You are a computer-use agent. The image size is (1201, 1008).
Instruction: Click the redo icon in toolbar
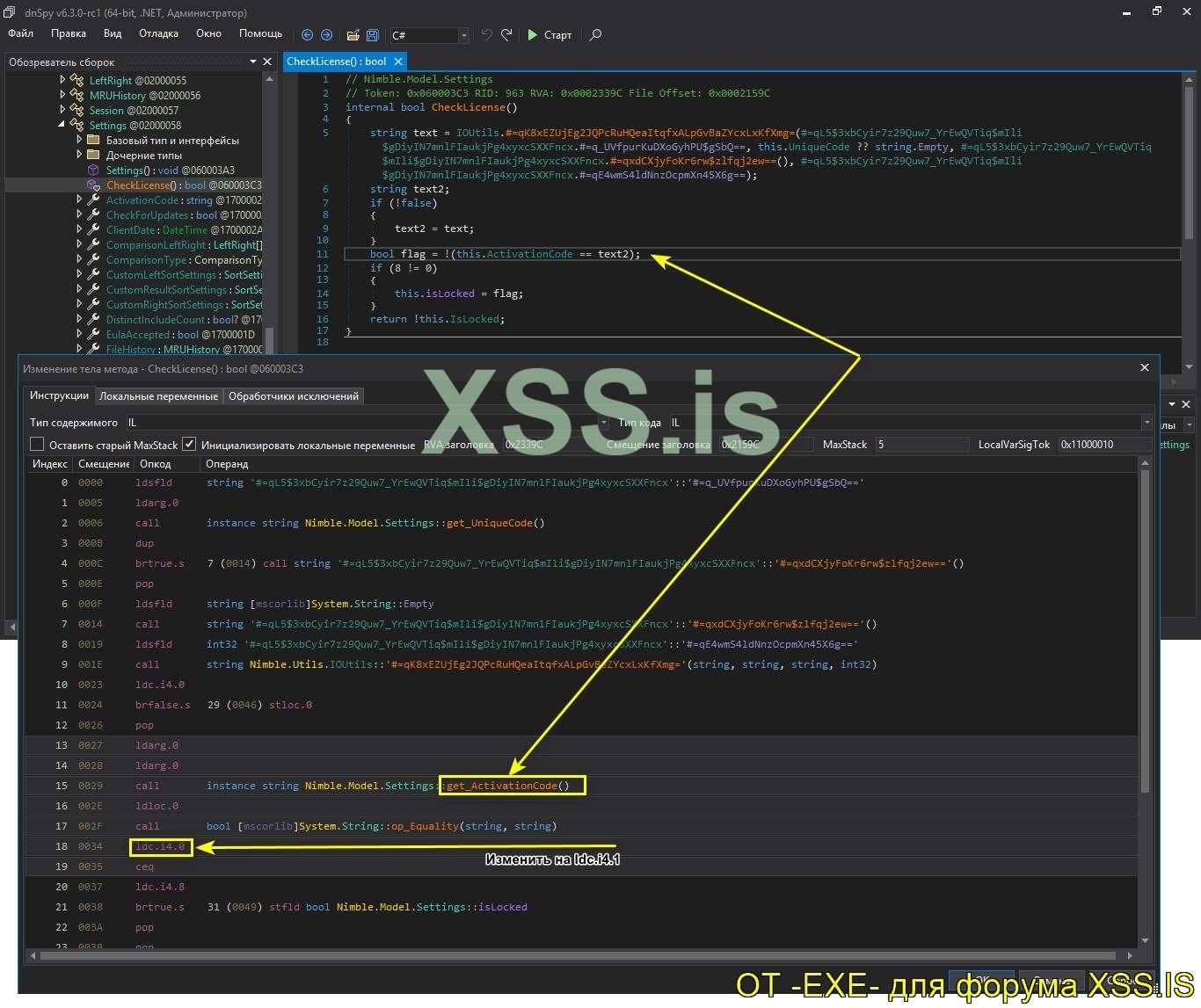tap(506, 35)
